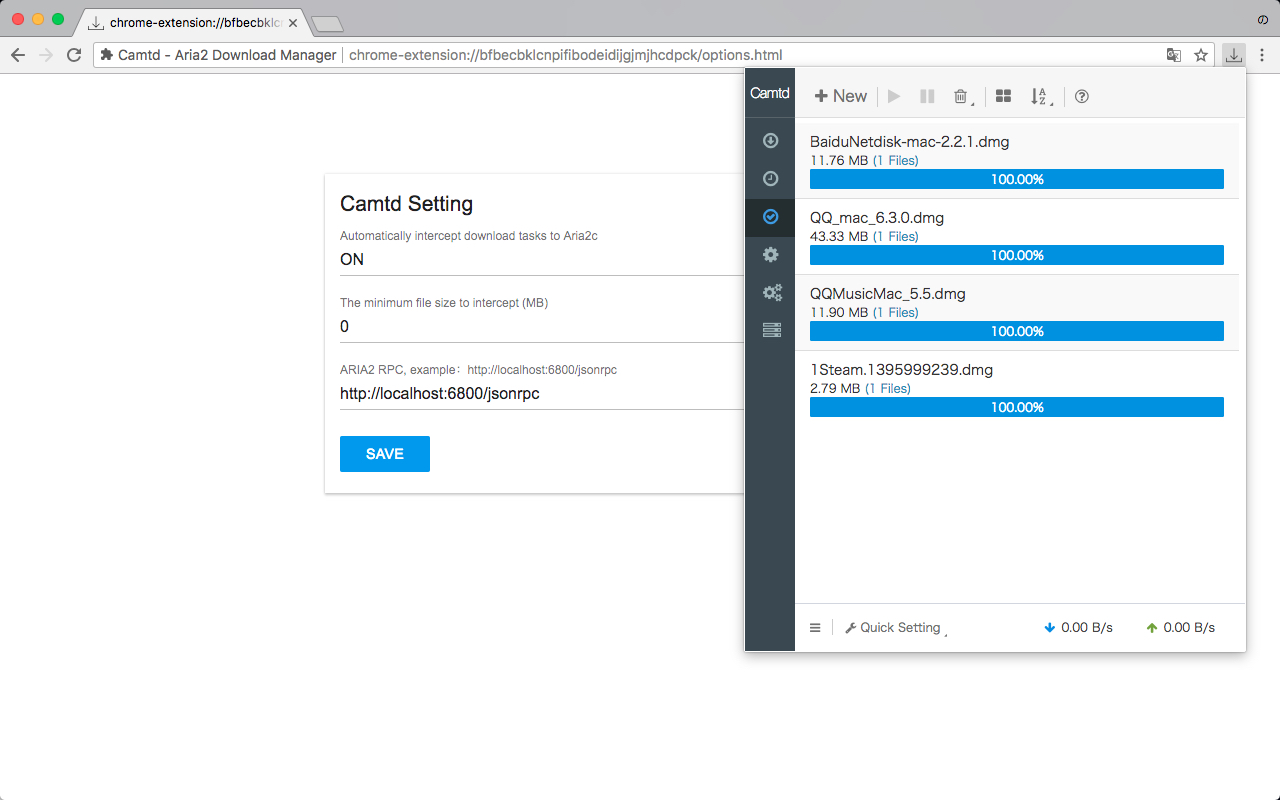Open the trash delete dropdown
The height and width of the screenshot is (800, 1280).
point(962,96)
